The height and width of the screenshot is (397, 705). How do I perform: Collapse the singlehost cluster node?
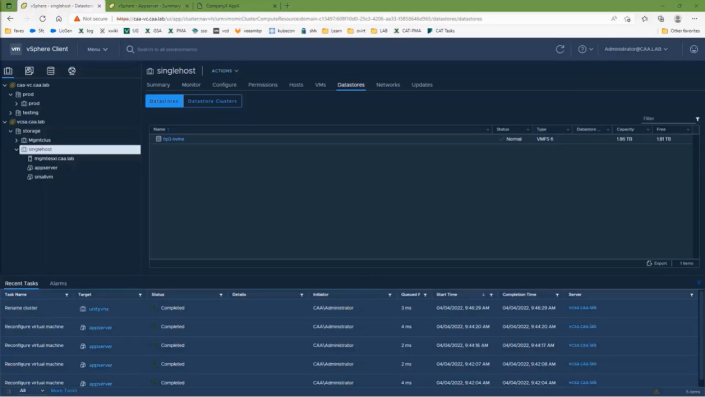17,149
